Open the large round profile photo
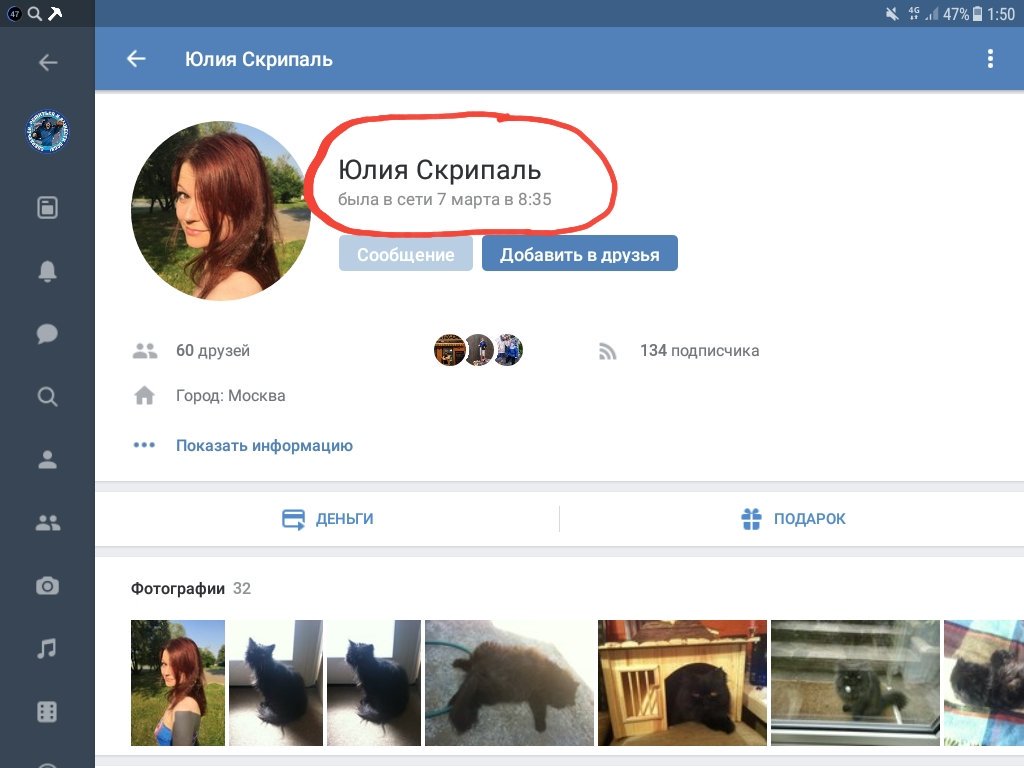1024x768 pixels. (x=221, y=211)
